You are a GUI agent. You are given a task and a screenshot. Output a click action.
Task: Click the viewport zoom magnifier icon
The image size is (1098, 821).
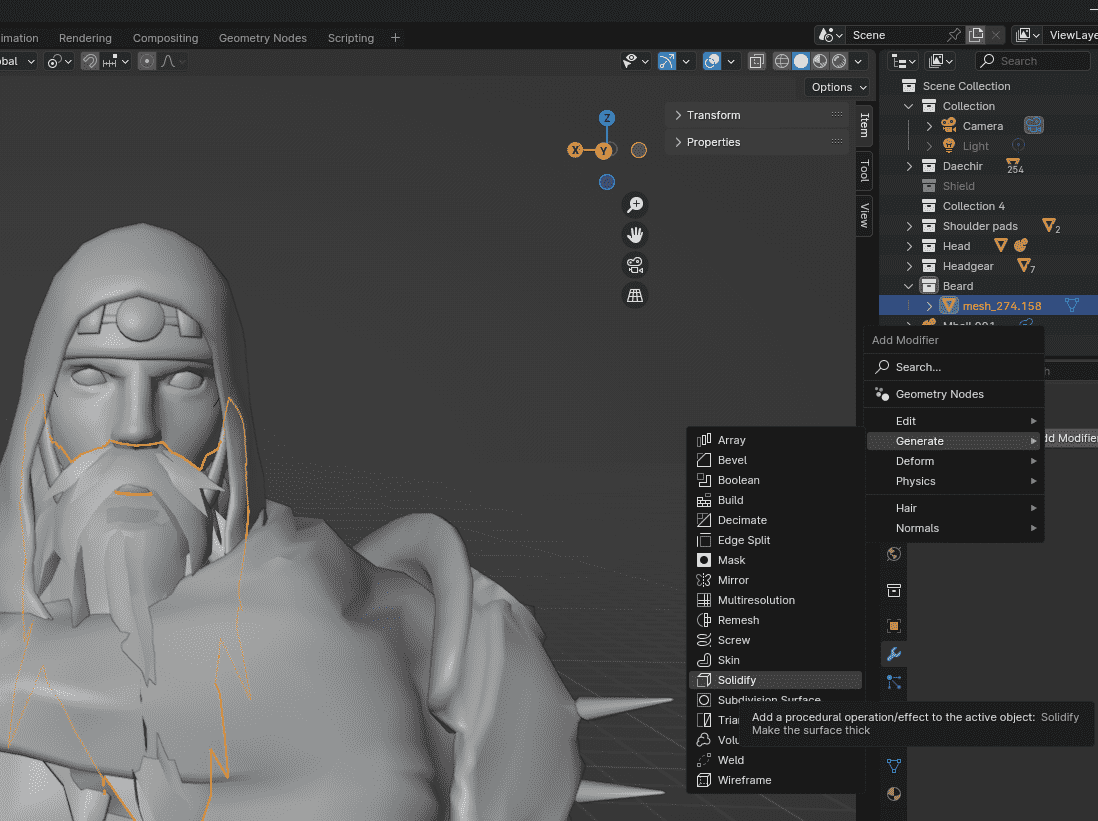(x=635, y=205)
